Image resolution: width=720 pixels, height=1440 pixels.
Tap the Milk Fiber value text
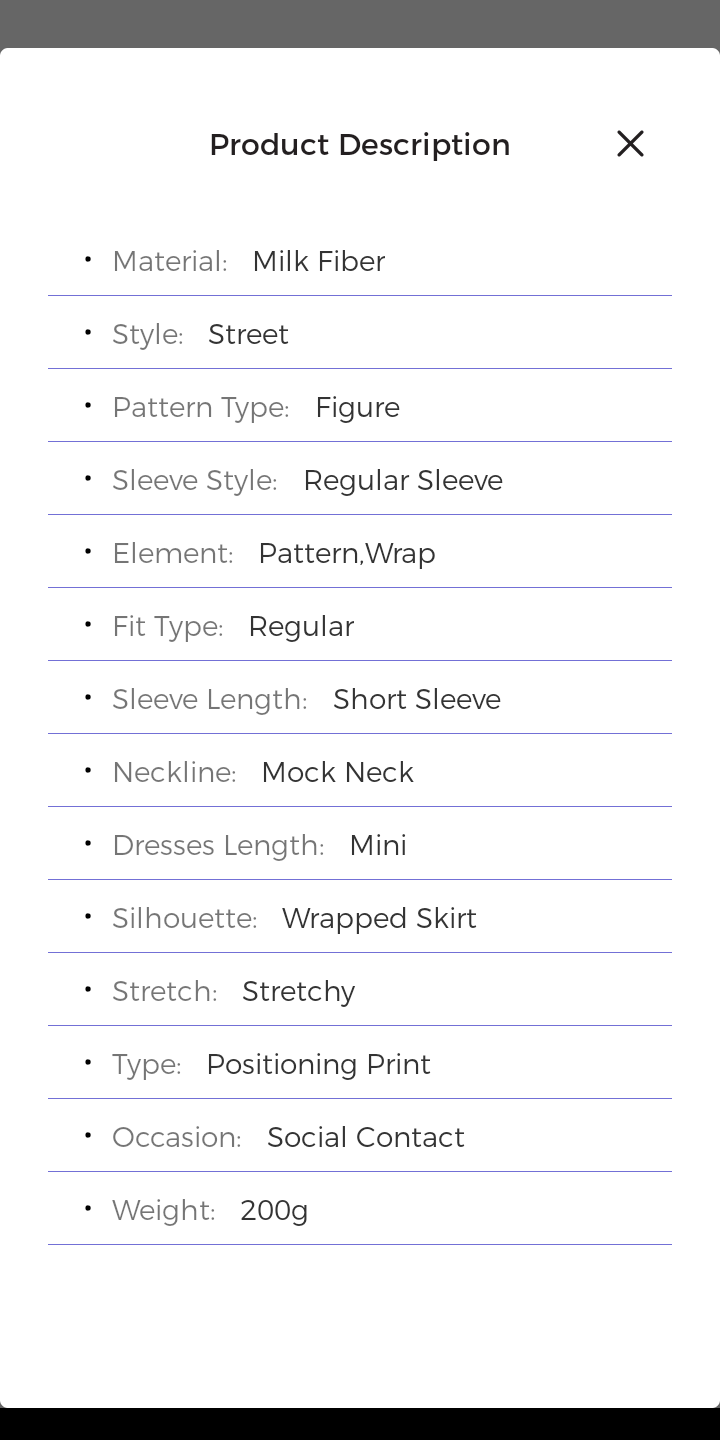(x=318, y=262)
